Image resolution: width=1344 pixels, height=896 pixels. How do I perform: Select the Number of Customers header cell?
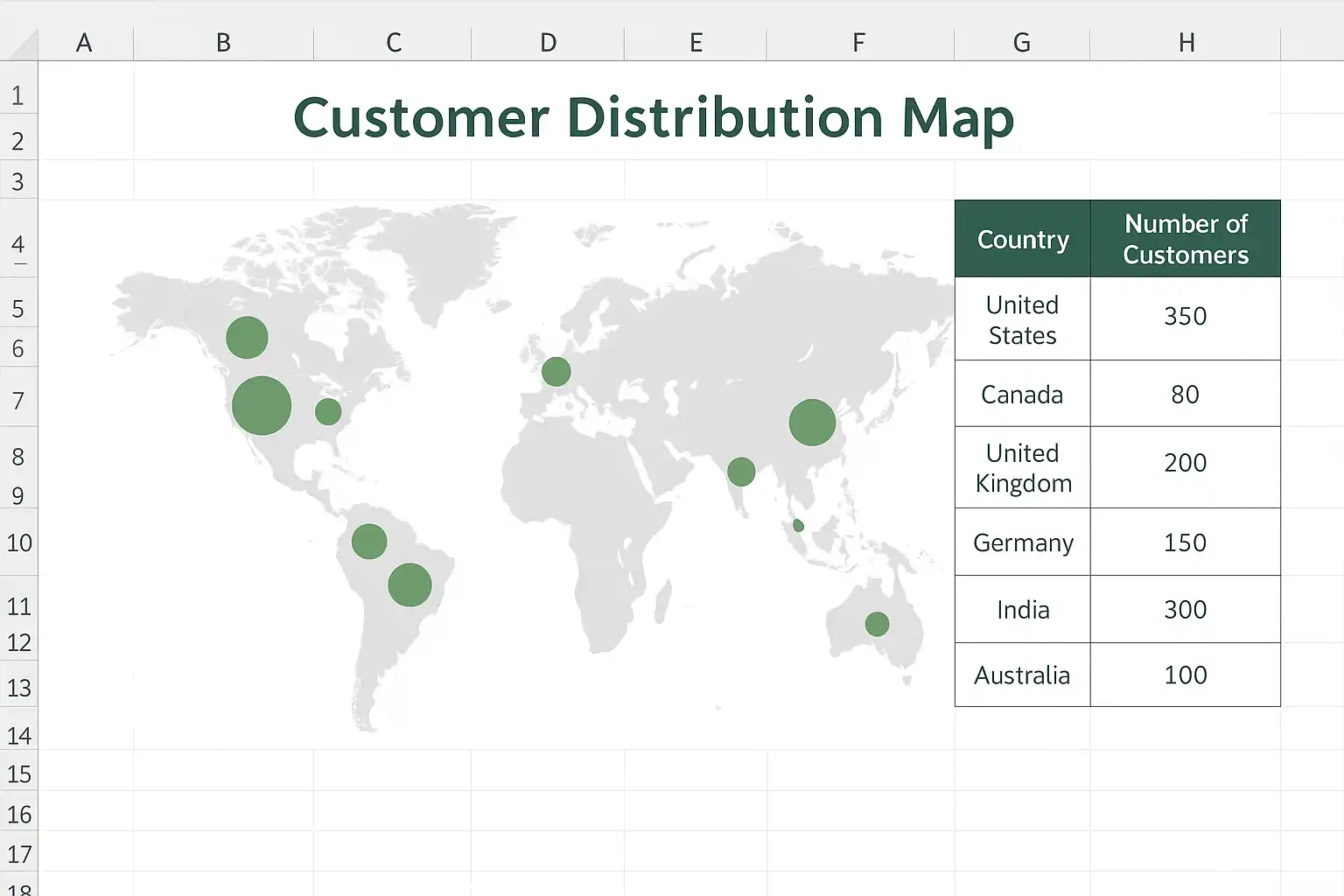pyautogui.click(x=1186, y=239)
